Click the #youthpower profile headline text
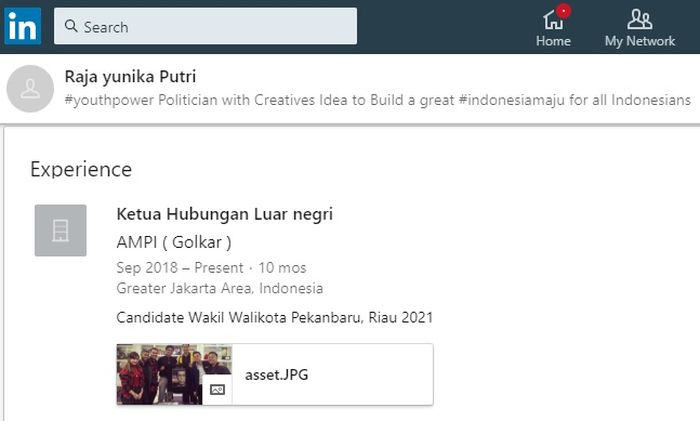 coord(378,100)
